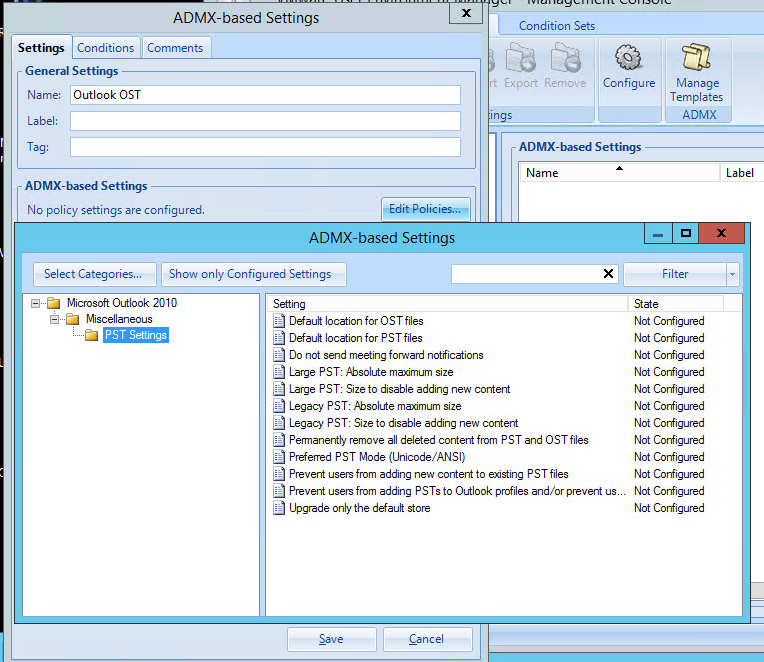764x662 pixels.
Task: Click icon of Prevent users adding new content
Action: pos(279,474)
